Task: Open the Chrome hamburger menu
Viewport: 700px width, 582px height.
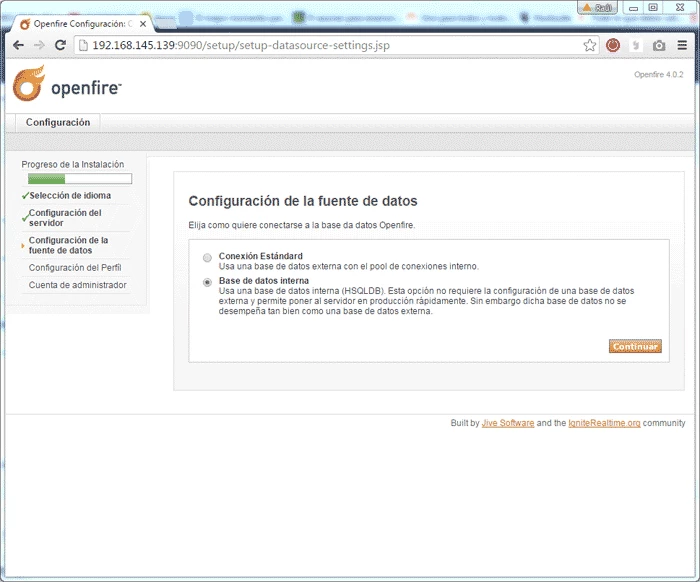Action: pos(682,45)
